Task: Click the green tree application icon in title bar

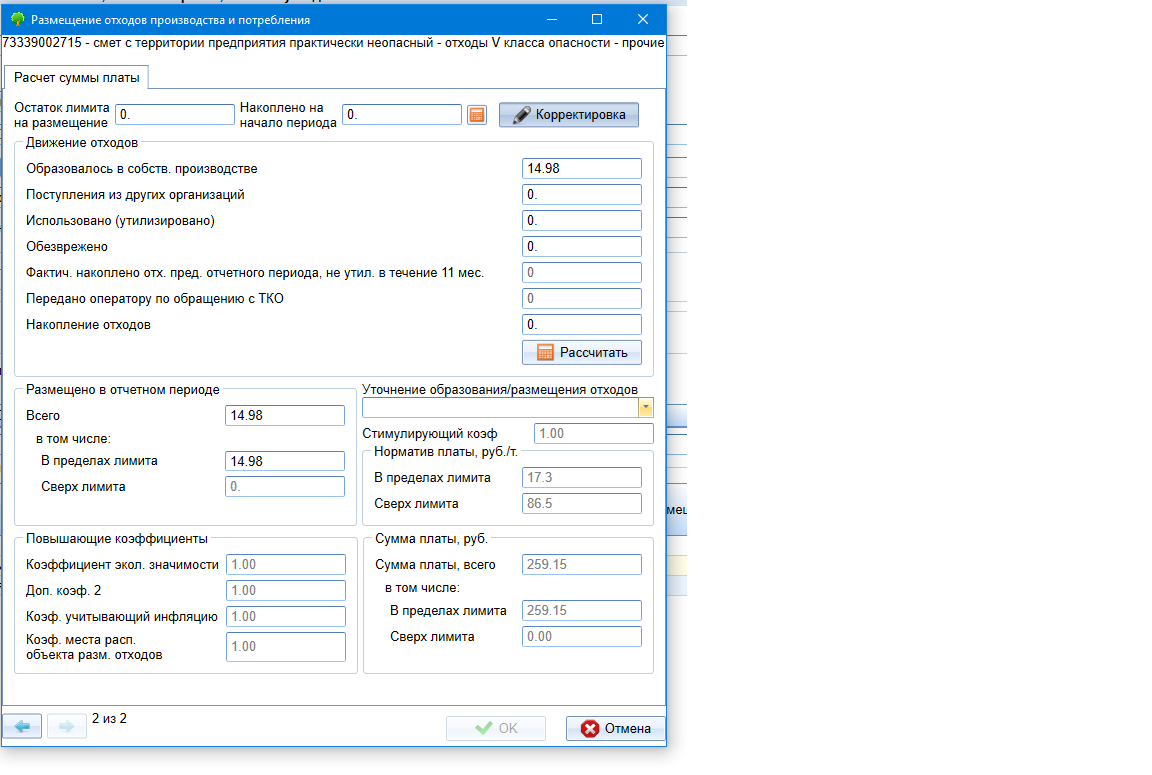Action: point(17,19)
